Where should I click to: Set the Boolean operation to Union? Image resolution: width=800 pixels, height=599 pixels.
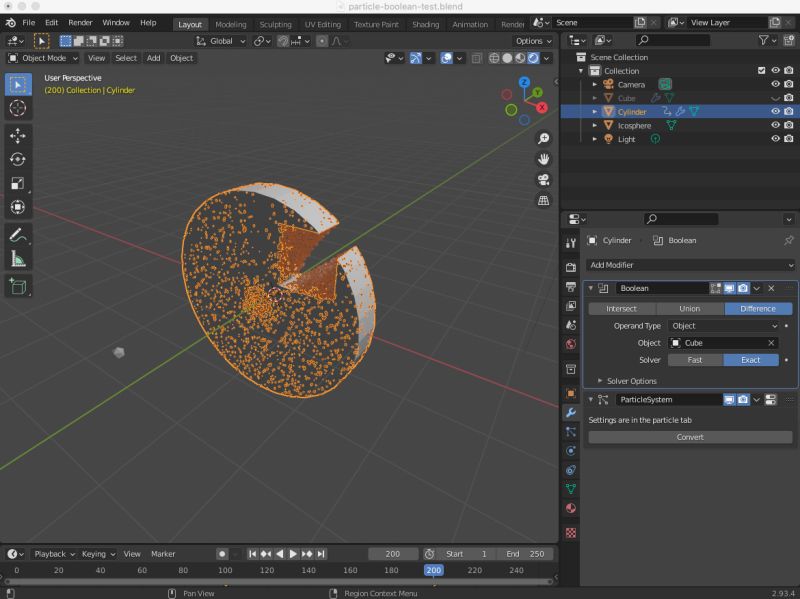coord(689,308)
